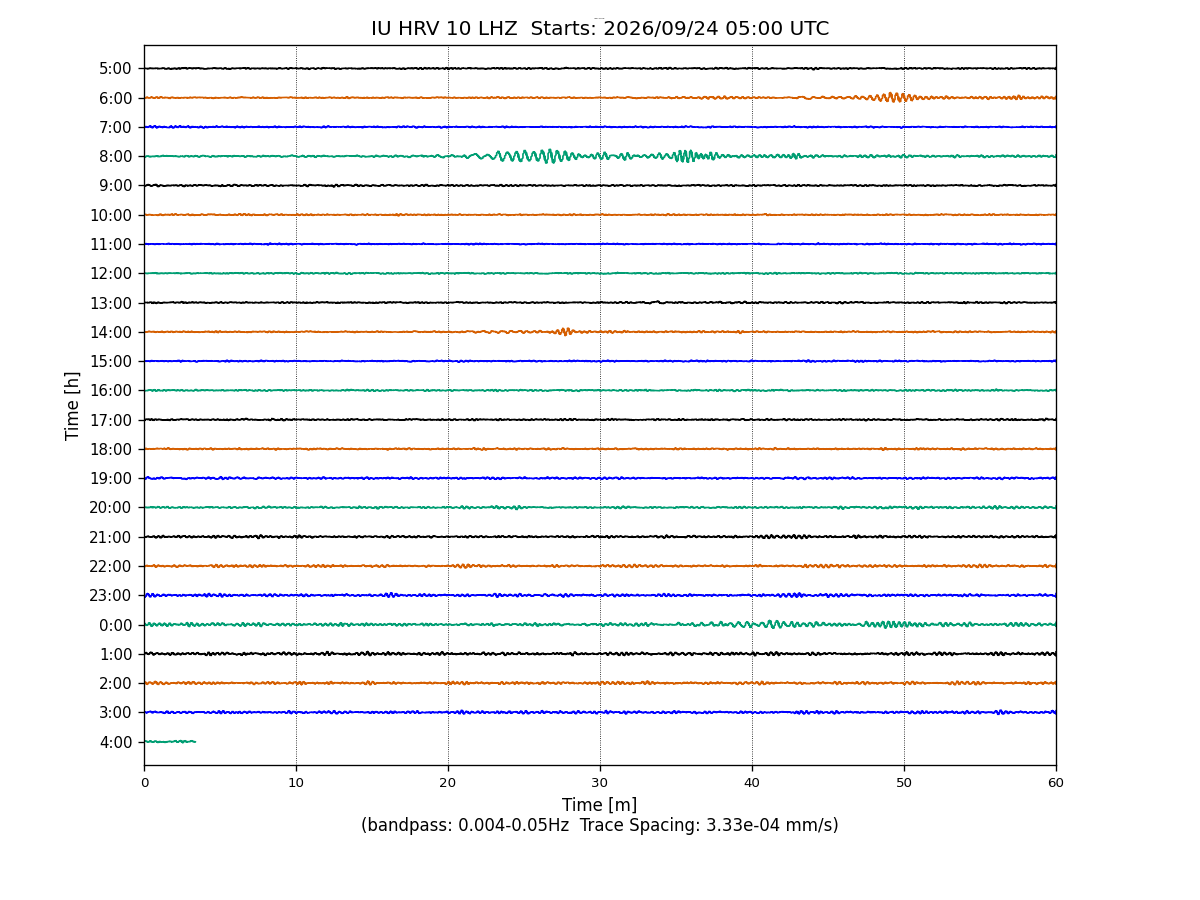Click the 14:00 hour label
Viewport: 1200px width, 900px height.
[x=111, y=332]
